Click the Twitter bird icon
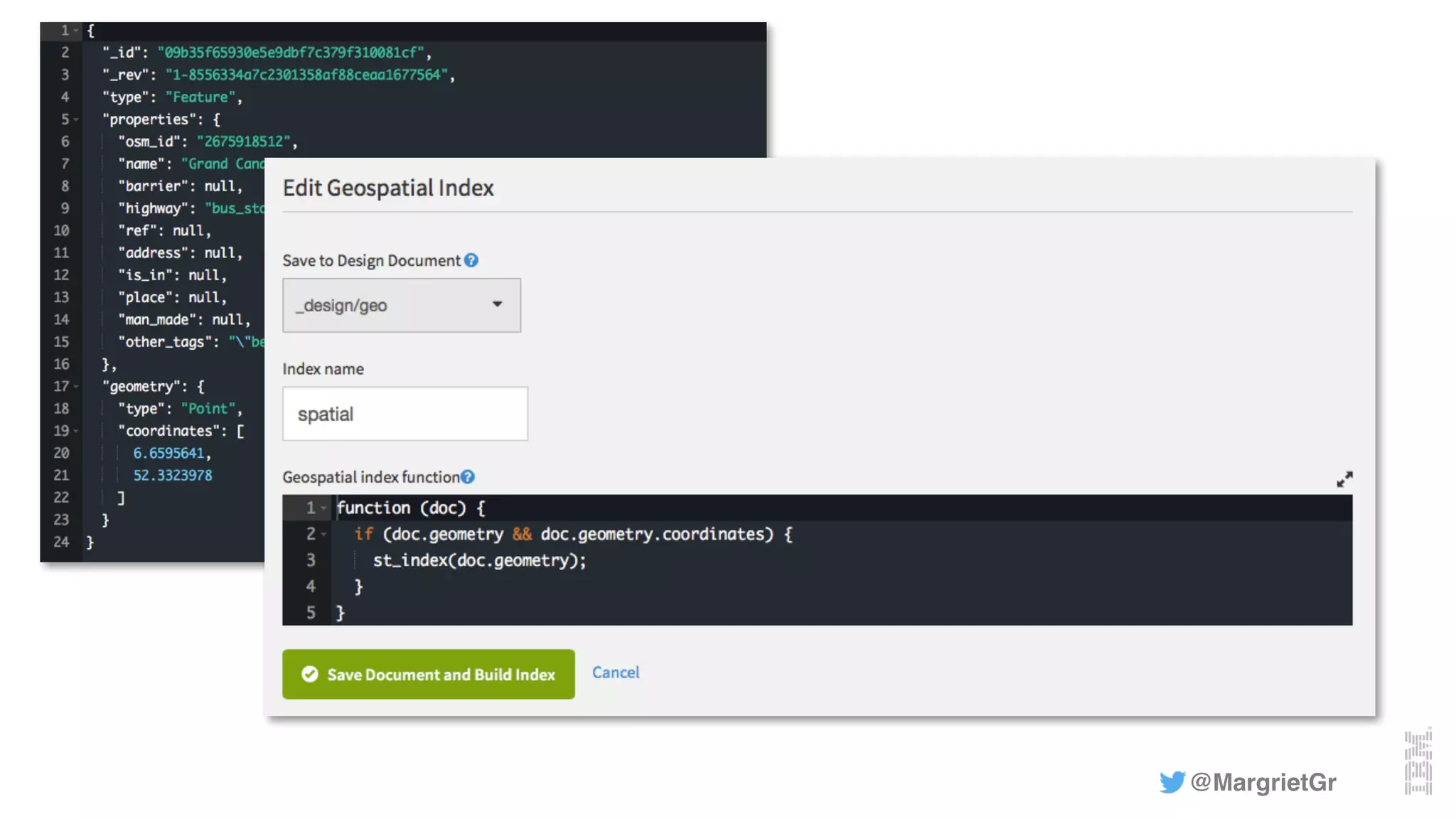Image resolution: width=1456 pixels, height=819 pixels. pos(1172,782)
